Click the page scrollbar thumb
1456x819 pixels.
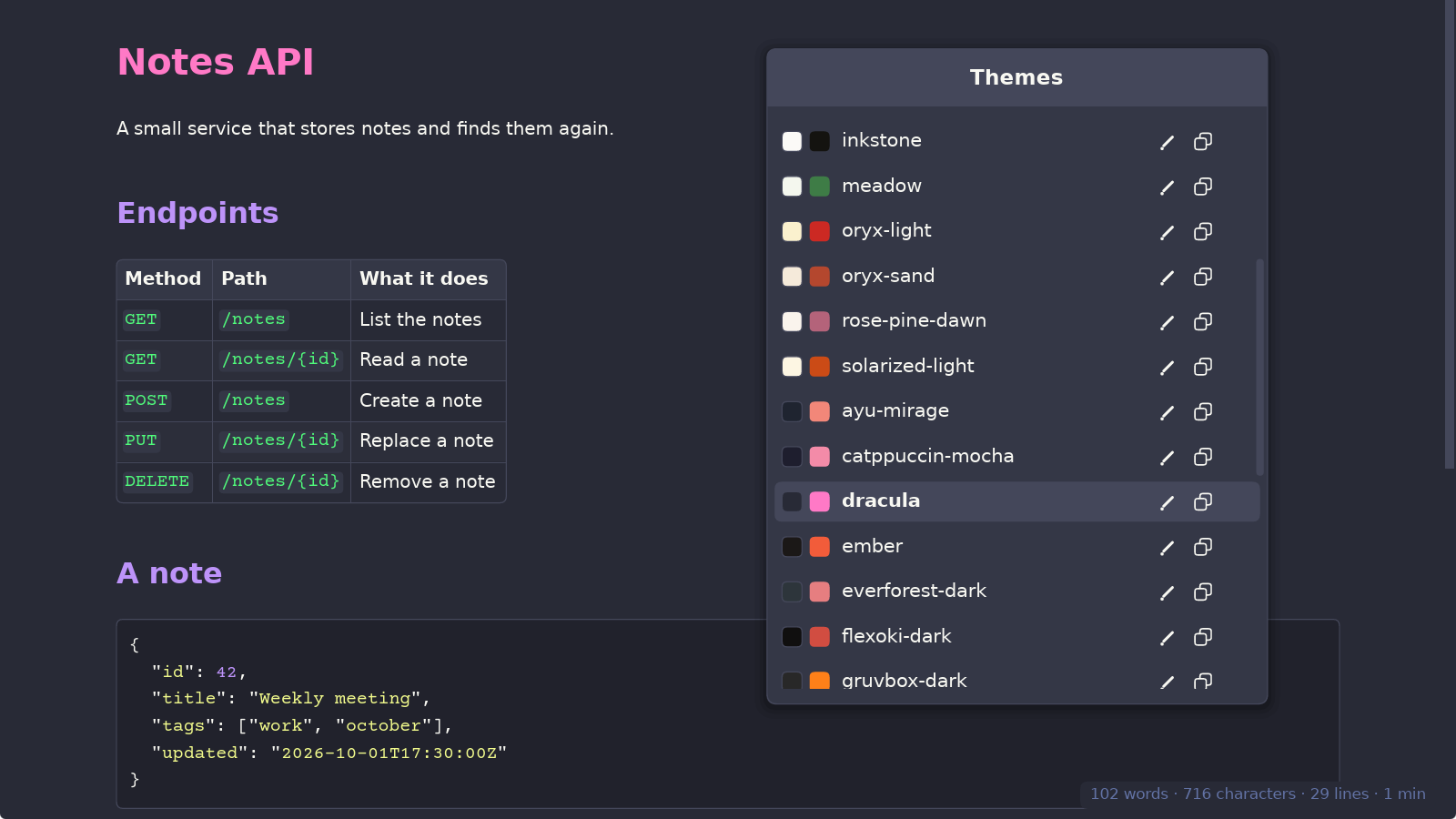click(x=1450, y=234)
